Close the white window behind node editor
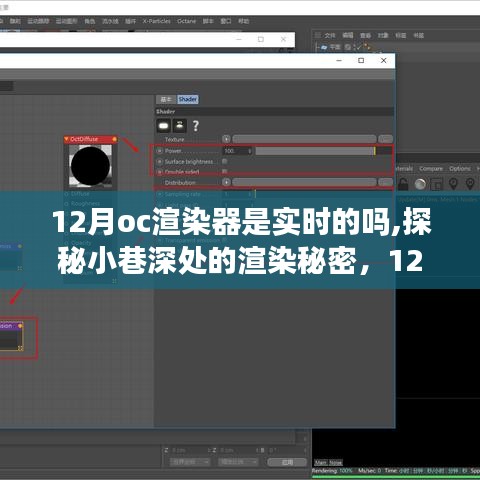Viewport: 480px width, 480px height. pos(283,39)
